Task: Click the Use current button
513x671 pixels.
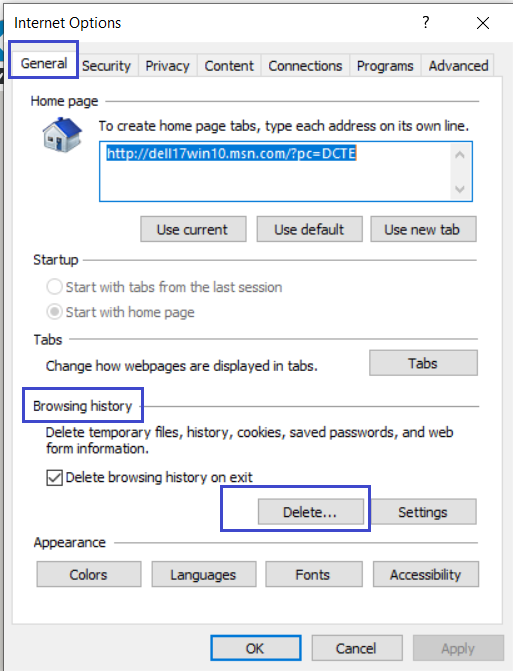Action: click(x=193, y=229)
